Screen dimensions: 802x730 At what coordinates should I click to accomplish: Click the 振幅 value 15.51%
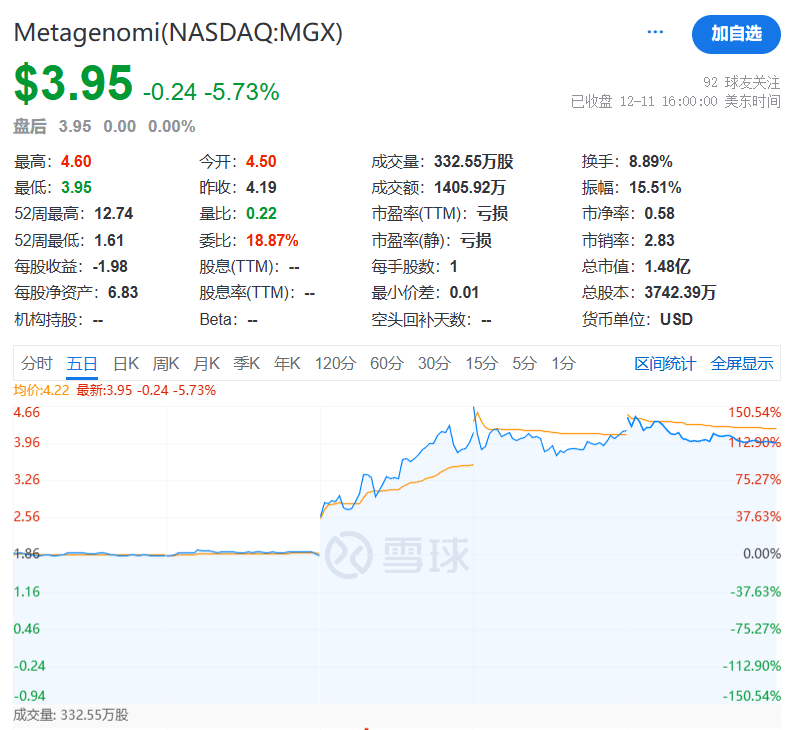click(x=655, y=188)
